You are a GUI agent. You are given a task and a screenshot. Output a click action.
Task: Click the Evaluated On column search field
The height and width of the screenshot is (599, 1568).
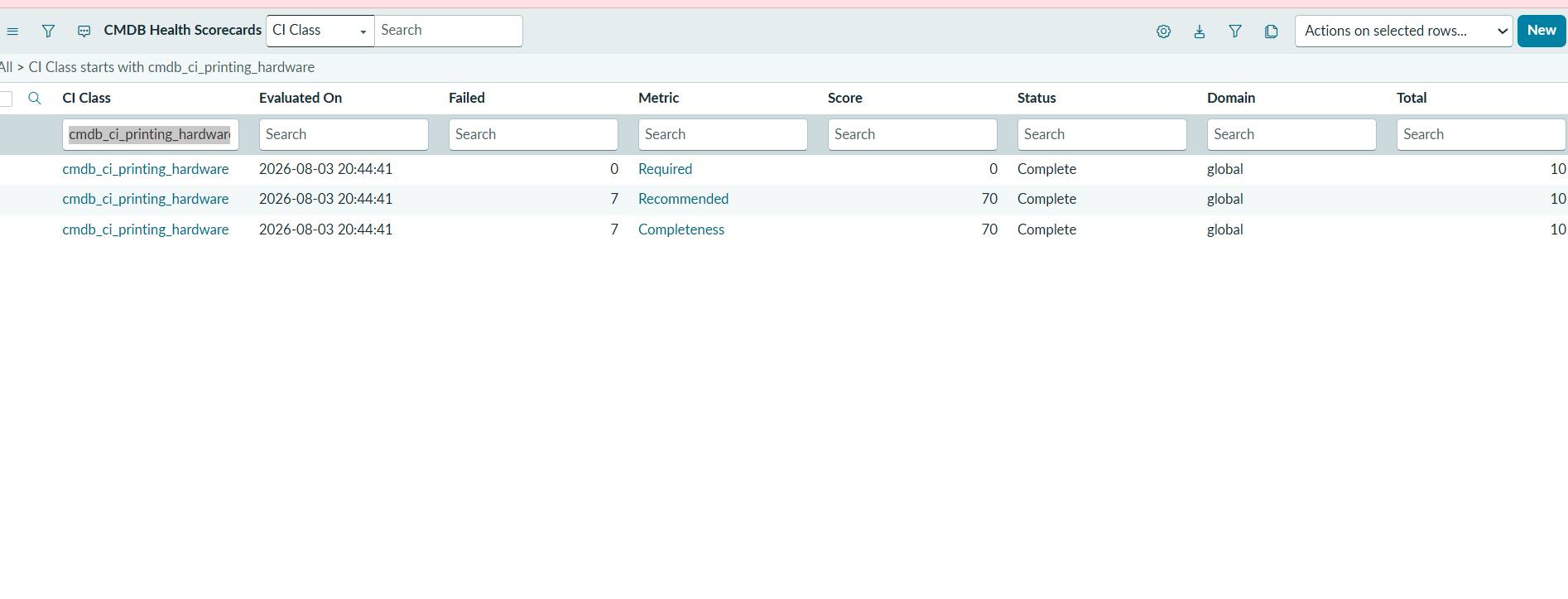pos(344,134)
